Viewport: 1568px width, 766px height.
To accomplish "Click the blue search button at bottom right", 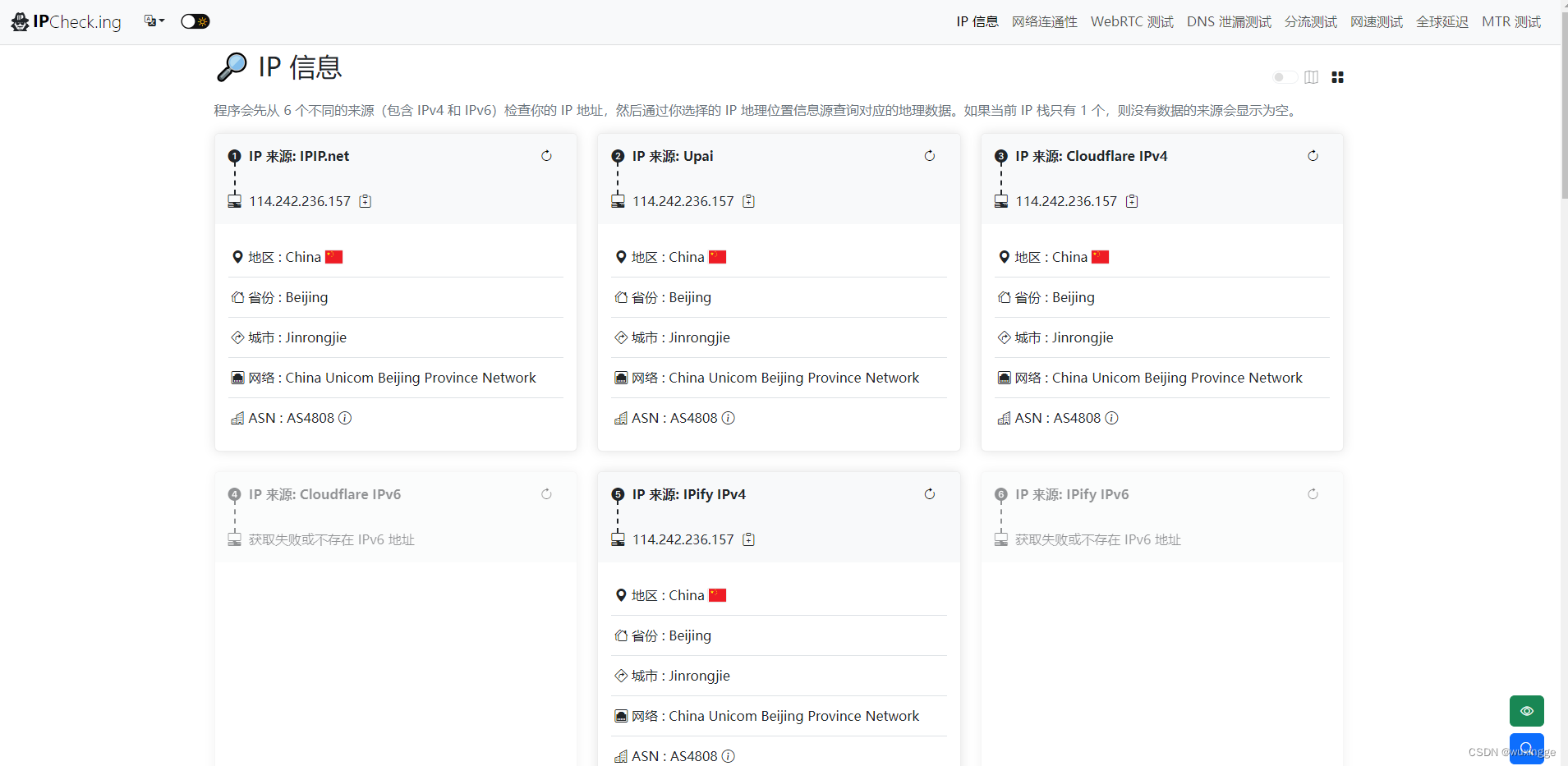I will pos(1526,748).
